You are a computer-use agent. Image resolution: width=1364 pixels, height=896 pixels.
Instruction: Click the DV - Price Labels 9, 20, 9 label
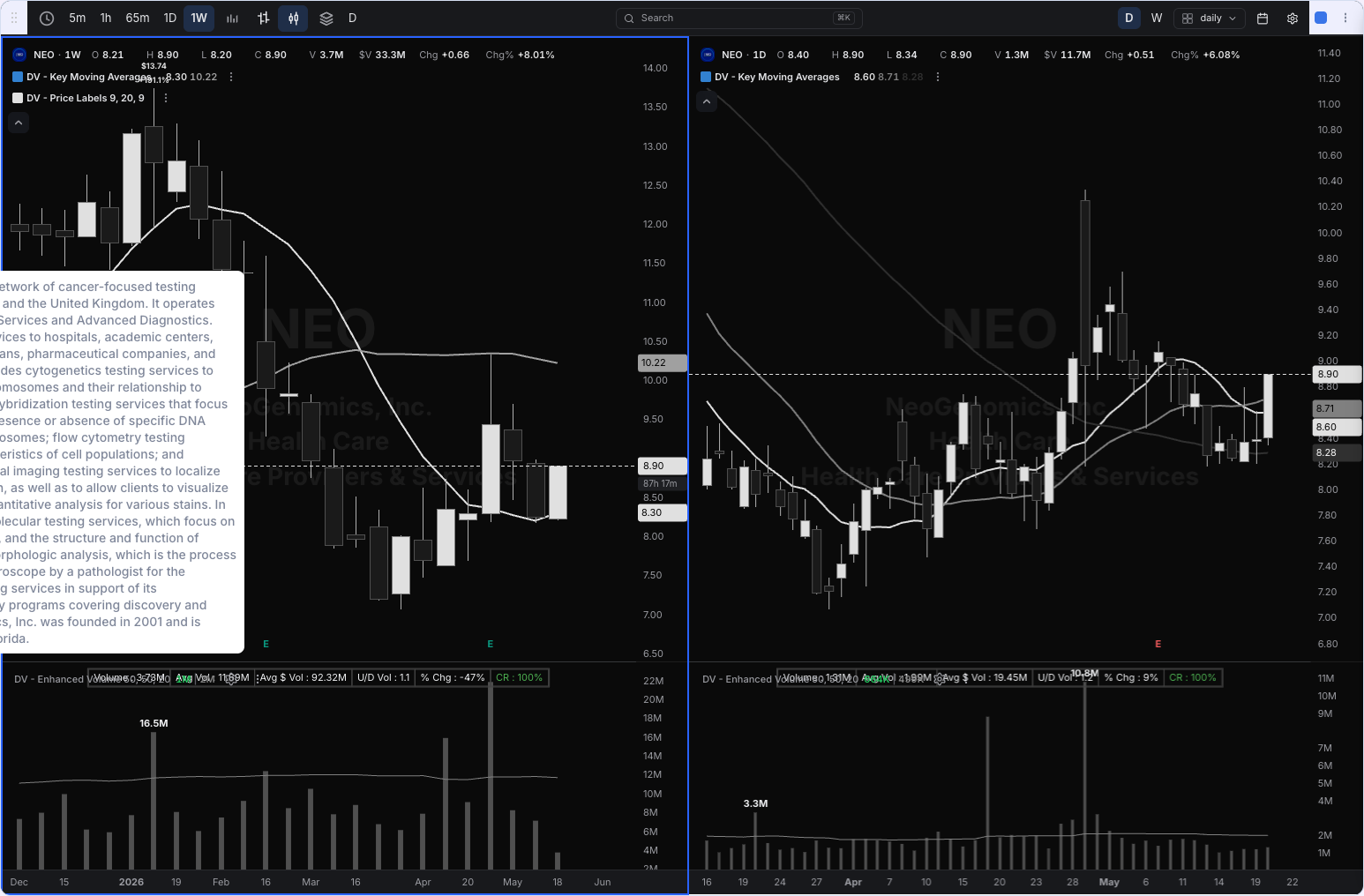tap(86, 98)
